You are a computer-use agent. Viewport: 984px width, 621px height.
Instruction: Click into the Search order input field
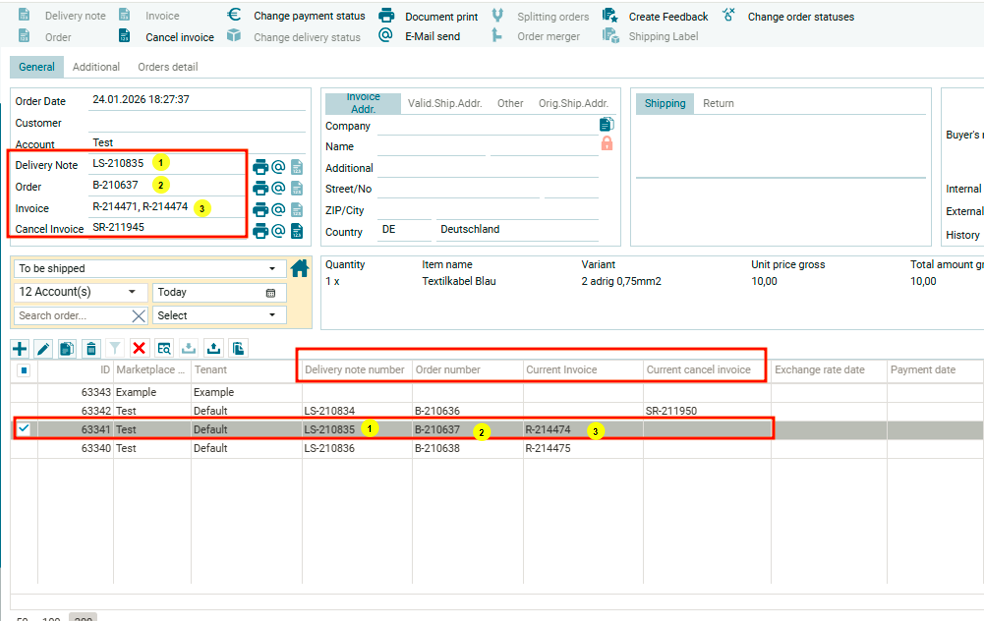(72, 315)
